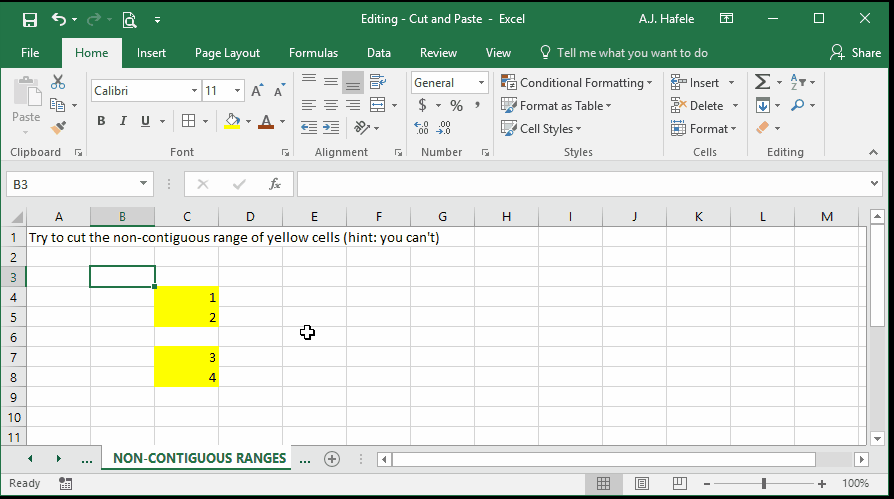Click the Copy icon in Clipboard group
The height and width of the screenshot is (499, 894).
(57, 105)
